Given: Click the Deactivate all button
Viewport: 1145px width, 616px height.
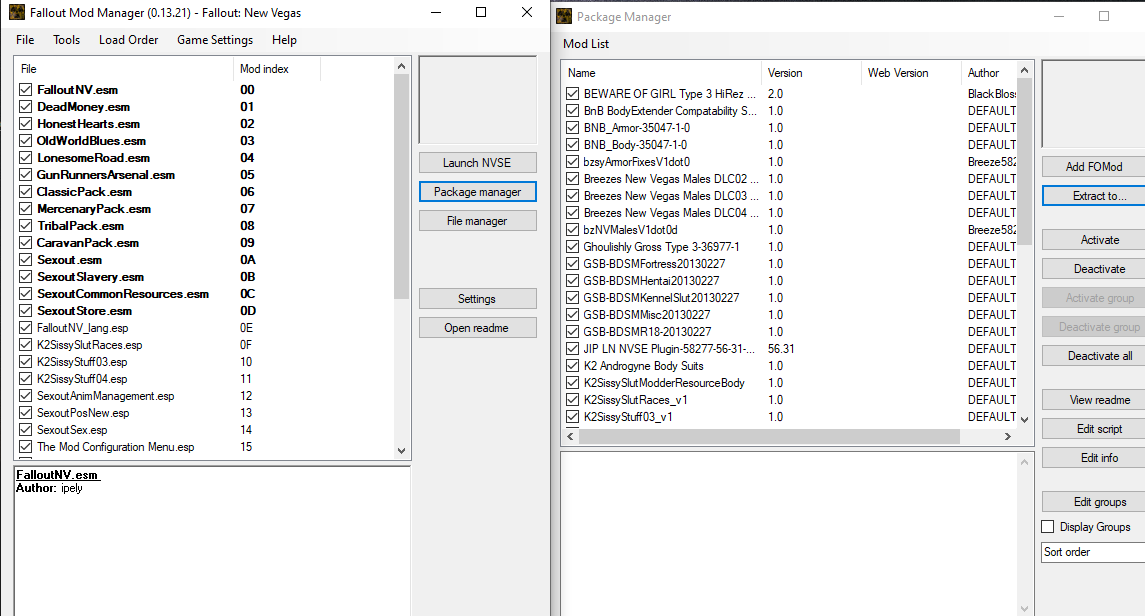Looking at the screenshot, I should [x=1094, y=355].
